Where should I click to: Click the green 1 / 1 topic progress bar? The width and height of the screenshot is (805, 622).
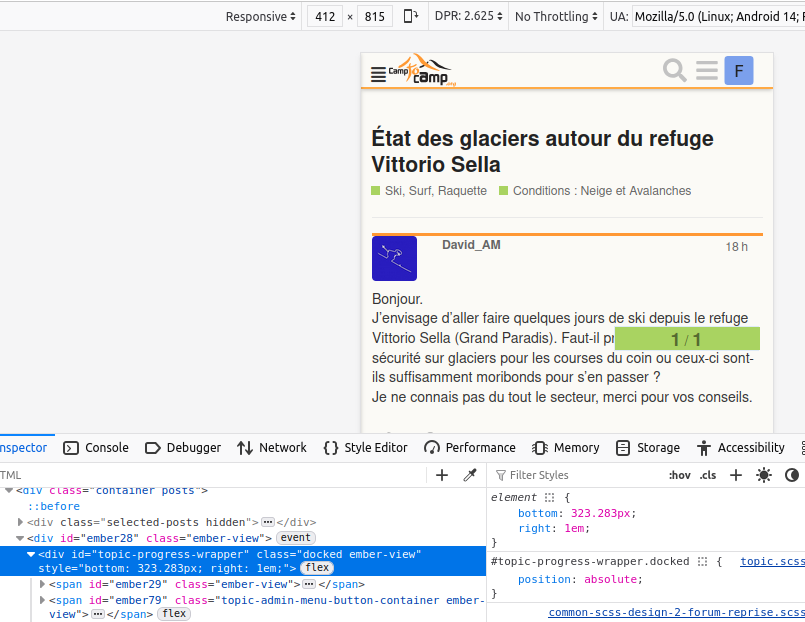point(687,339)
